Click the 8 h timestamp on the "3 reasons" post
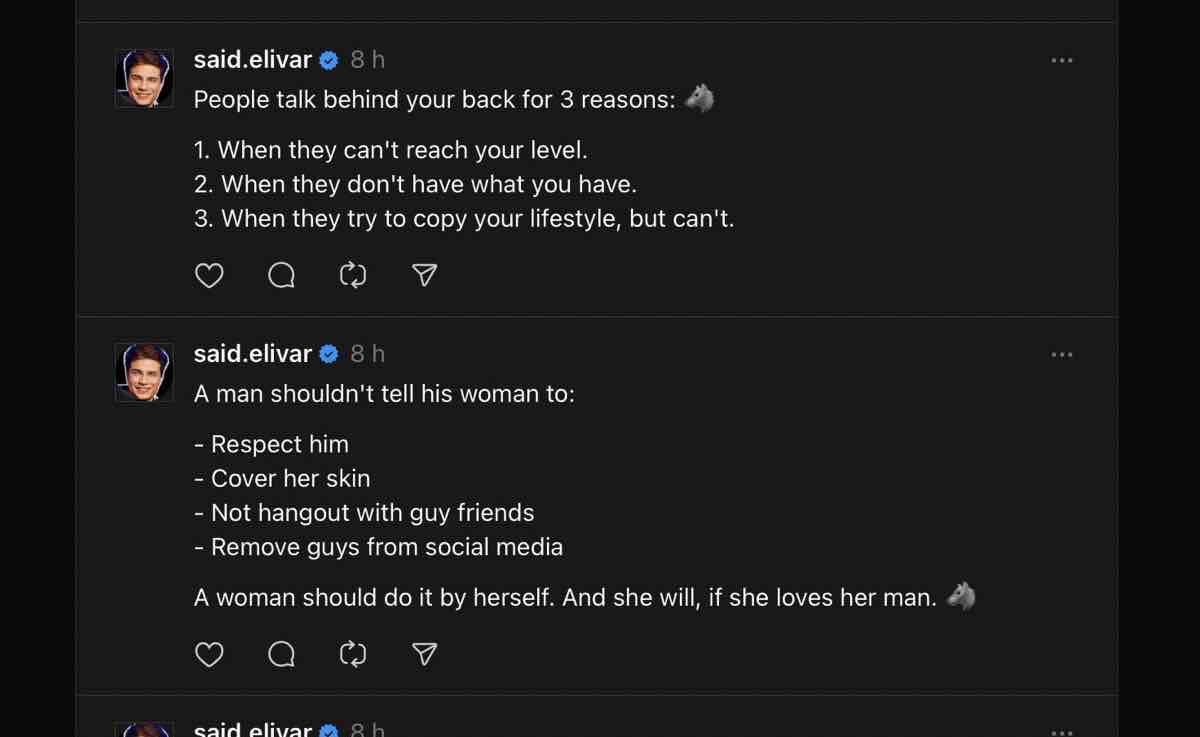Image resolution: width=1200 pixels, height=737 pixels. [367, 60]
